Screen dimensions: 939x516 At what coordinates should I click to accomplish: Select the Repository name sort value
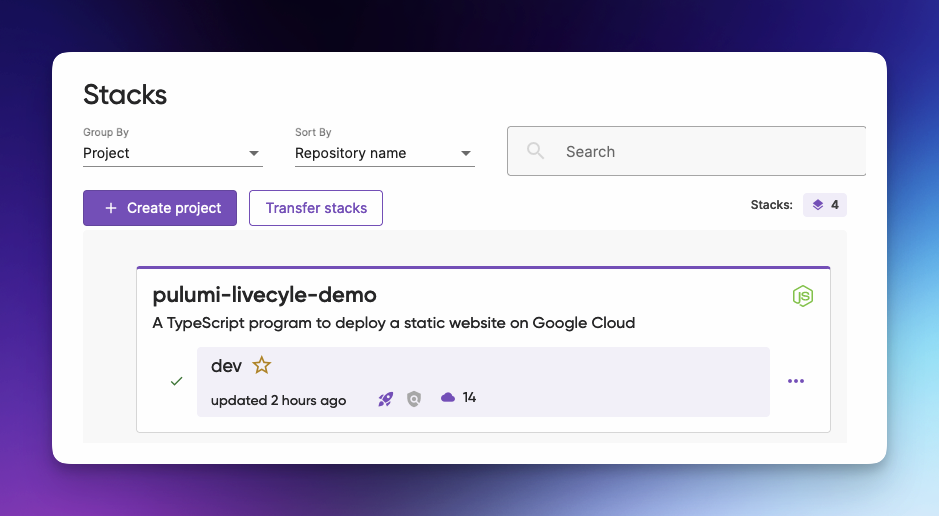pos(351,153)
